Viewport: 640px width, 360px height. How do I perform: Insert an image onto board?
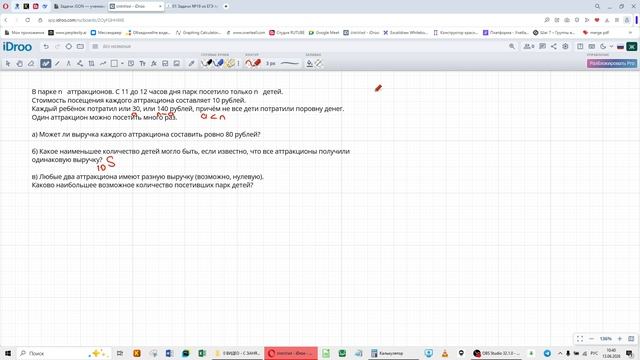177,63
